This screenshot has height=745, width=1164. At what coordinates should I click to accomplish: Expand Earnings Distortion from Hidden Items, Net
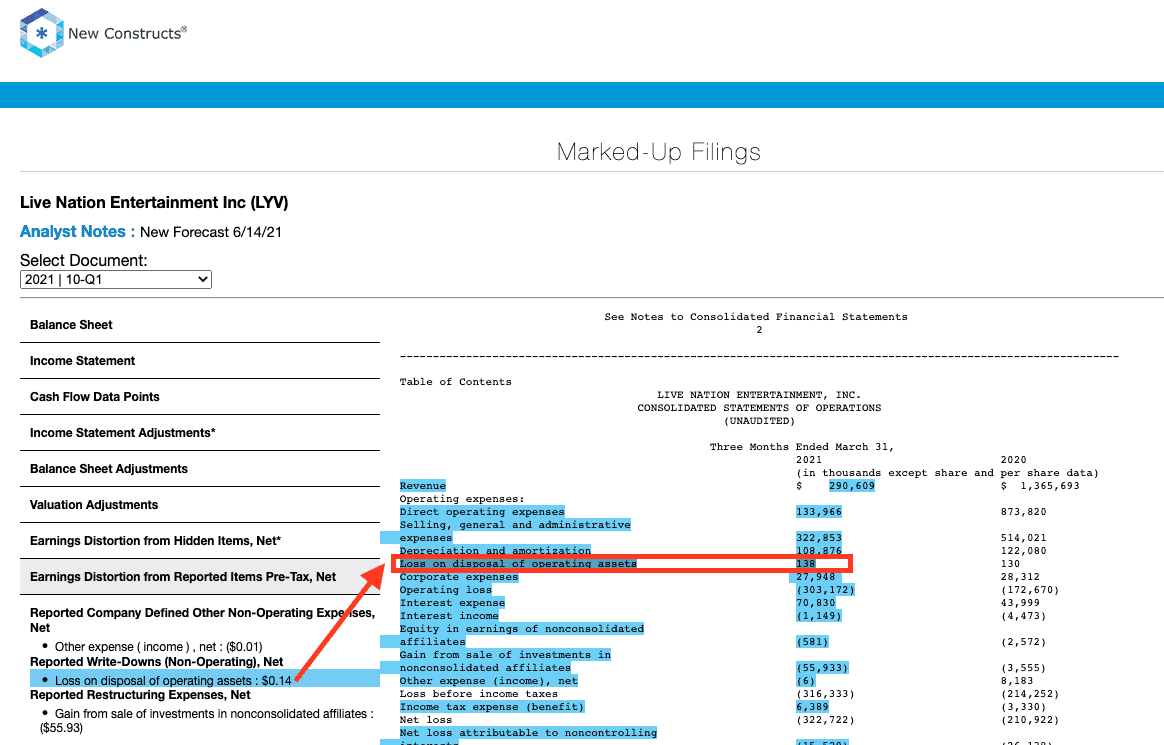click(x=200, y=541)
